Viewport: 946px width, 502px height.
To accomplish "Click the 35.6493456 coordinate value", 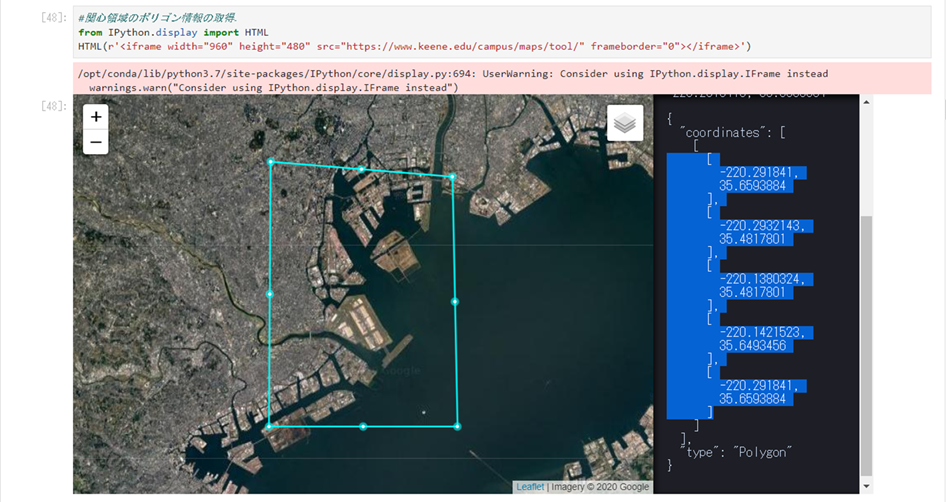I will 752,345.
